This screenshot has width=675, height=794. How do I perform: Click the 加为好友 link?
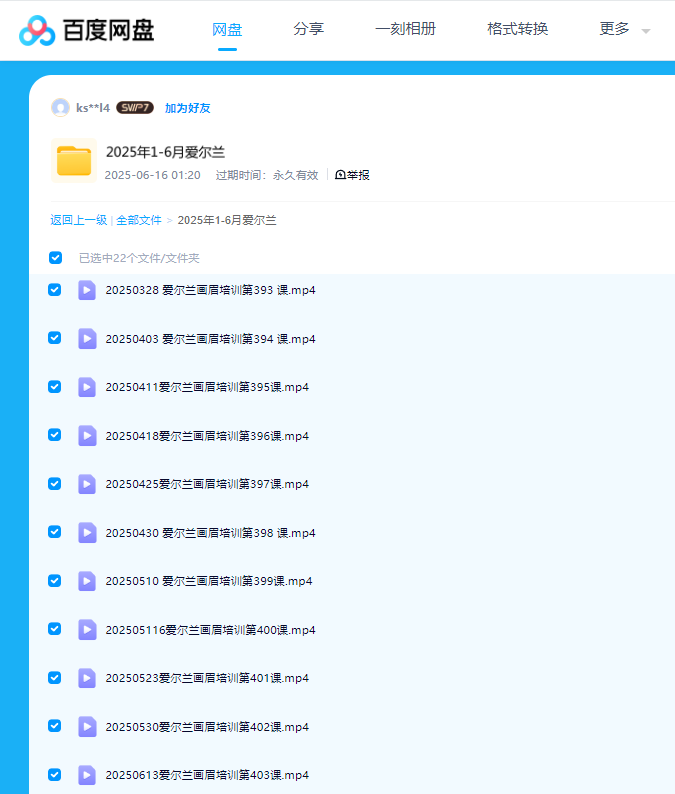click(187, 108)
